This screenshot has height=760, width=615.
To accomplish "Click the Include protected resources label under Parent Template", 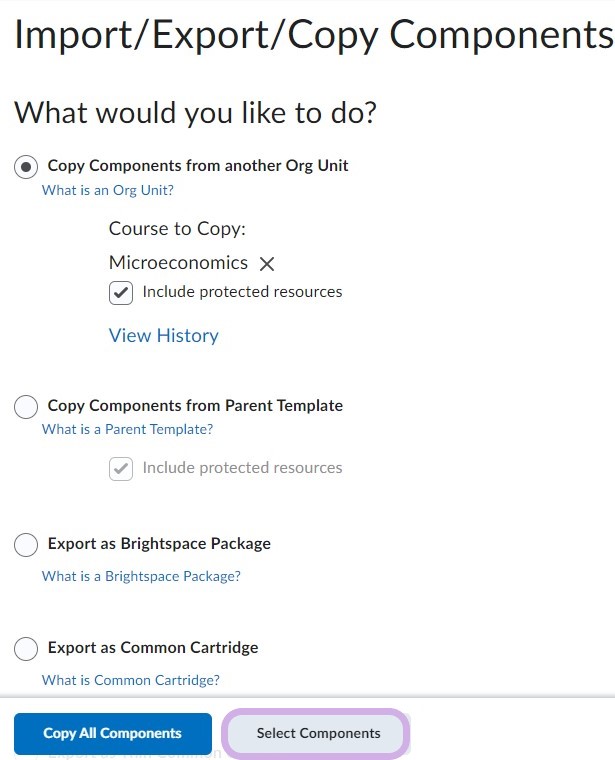I will pyautogui.click(x=242, y=468).
